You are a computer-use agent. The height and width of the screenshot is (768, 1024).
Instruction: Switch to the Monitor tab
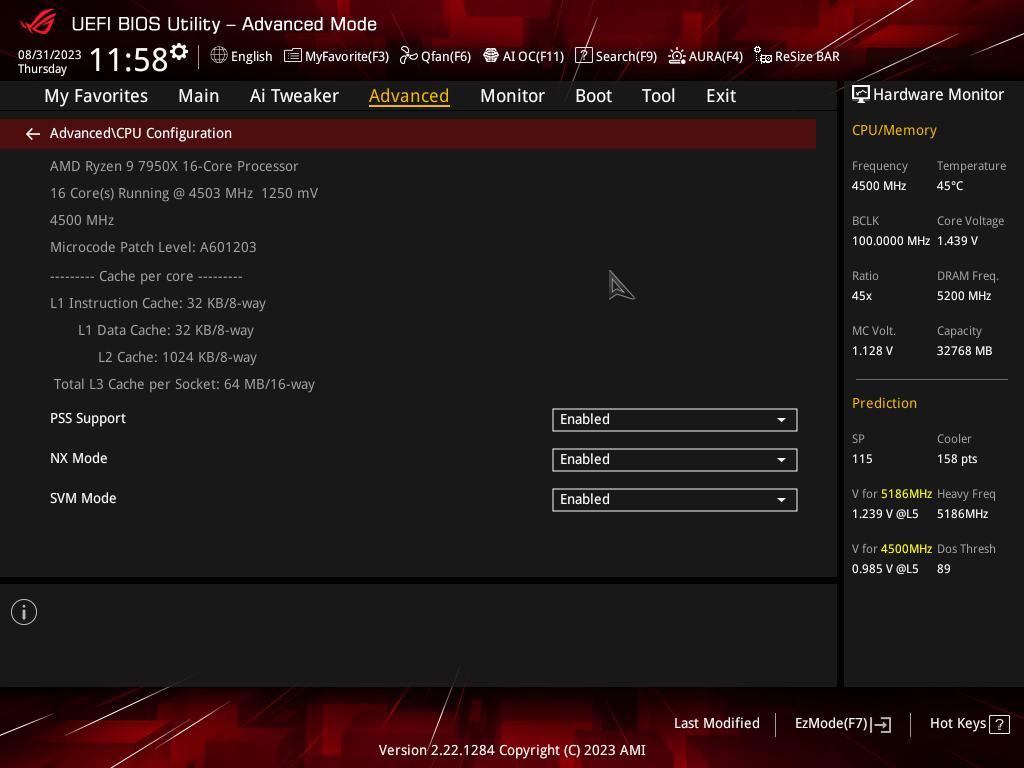click(x=512, y=96)
